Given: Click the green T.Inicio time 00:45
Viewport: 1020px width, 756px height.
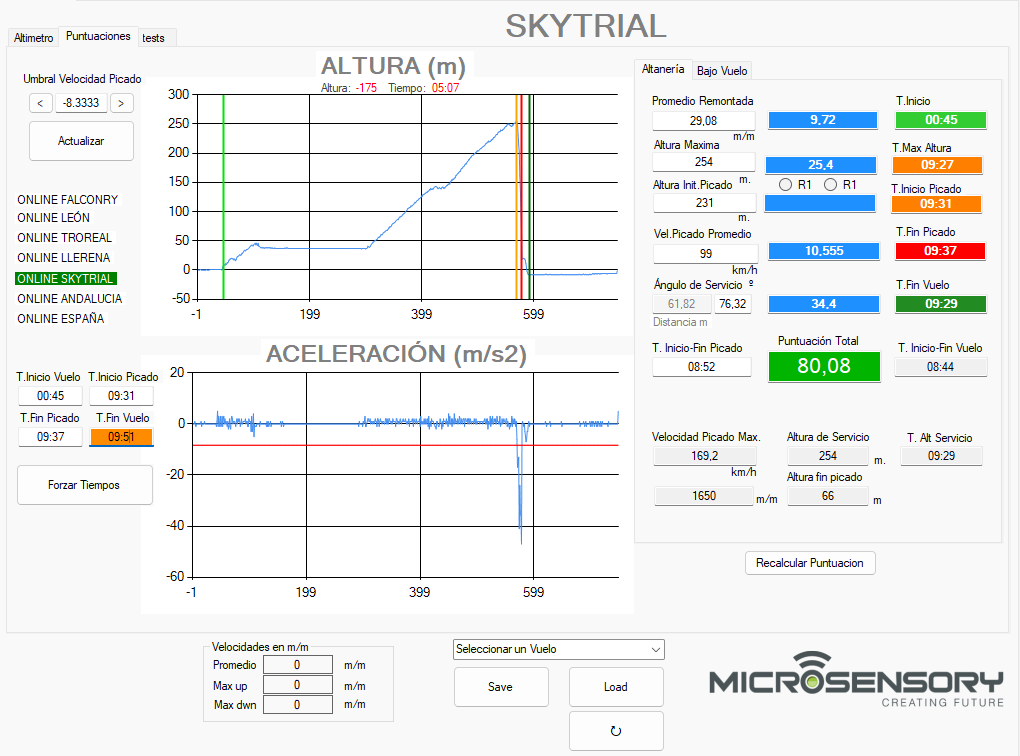Looking at the screenshot, I should 941,120.
